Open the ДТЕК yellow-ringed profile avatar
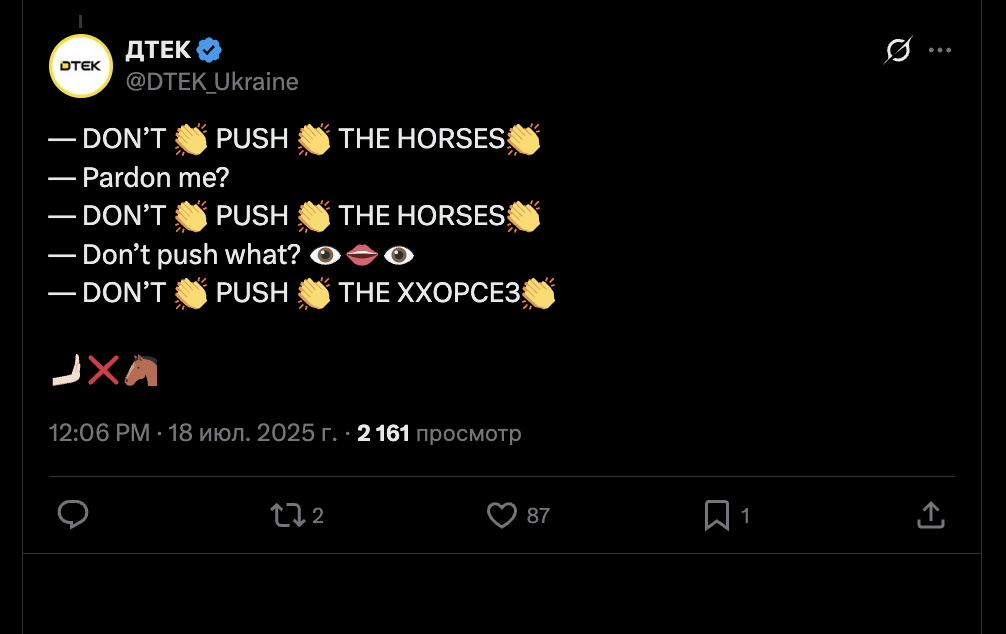Image resolution: width=1006 pixels, height=634 pixels. (x=81, y=66)
